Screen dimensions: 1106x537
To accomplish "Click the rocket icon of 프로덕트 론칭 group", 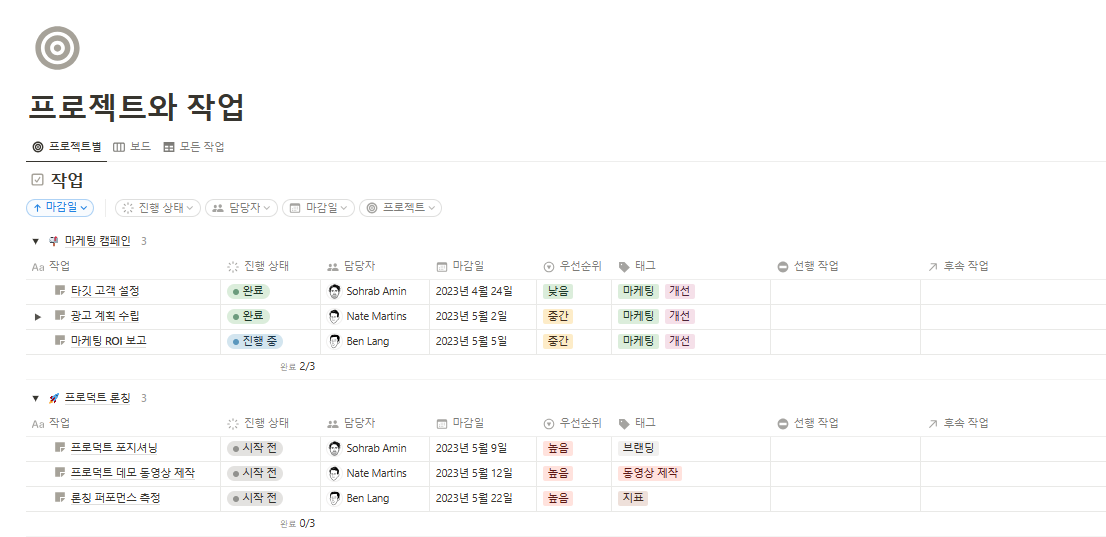I will pos(54,398).
